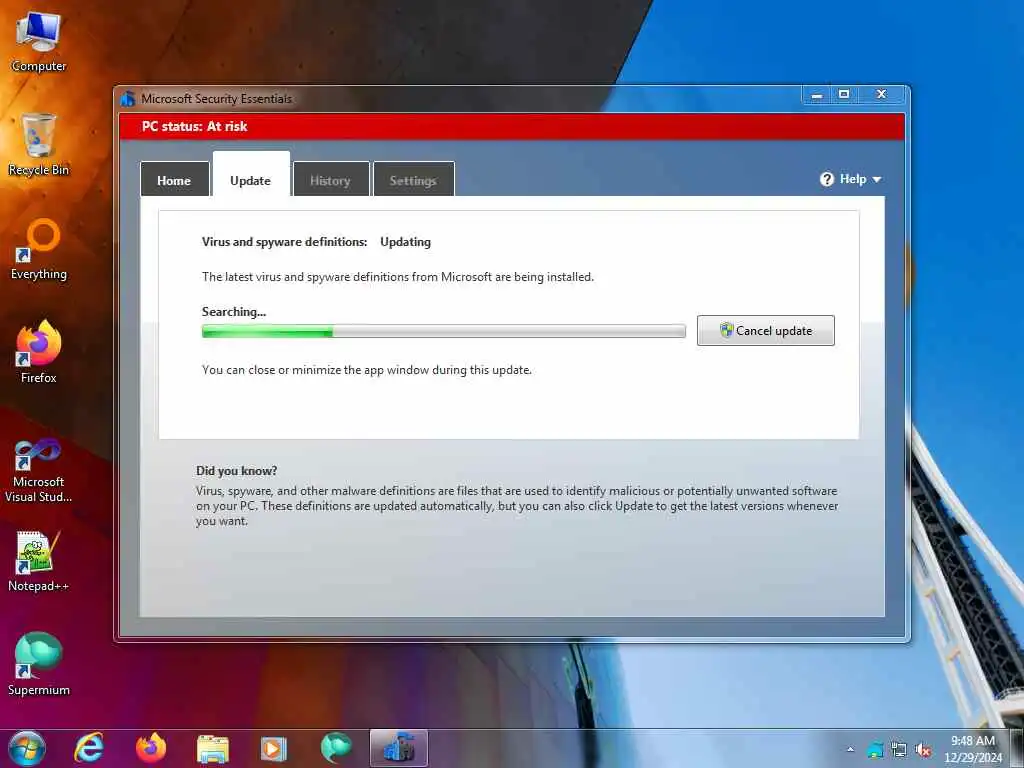Viewport: 1024px width, 768px height.
Task: Click the 'Updating' definitions status
Action: (x=406, y=242)
